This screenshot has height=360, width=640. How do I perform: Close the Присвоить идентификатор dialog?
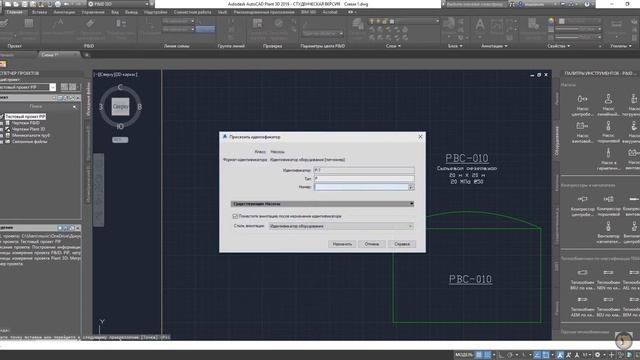pos(420,137)
